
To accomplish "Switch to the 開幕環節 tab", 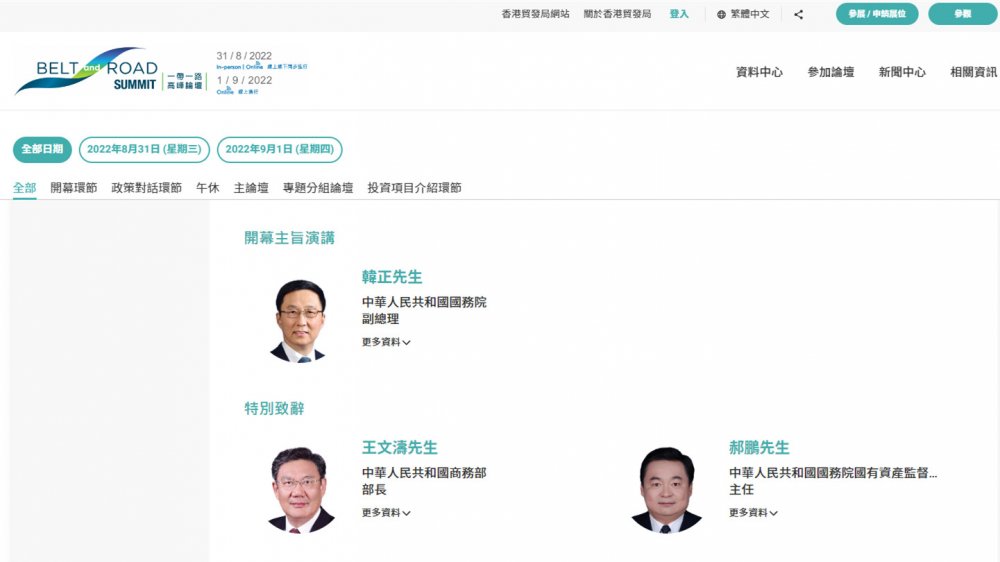I will click(x=74, y=188).
